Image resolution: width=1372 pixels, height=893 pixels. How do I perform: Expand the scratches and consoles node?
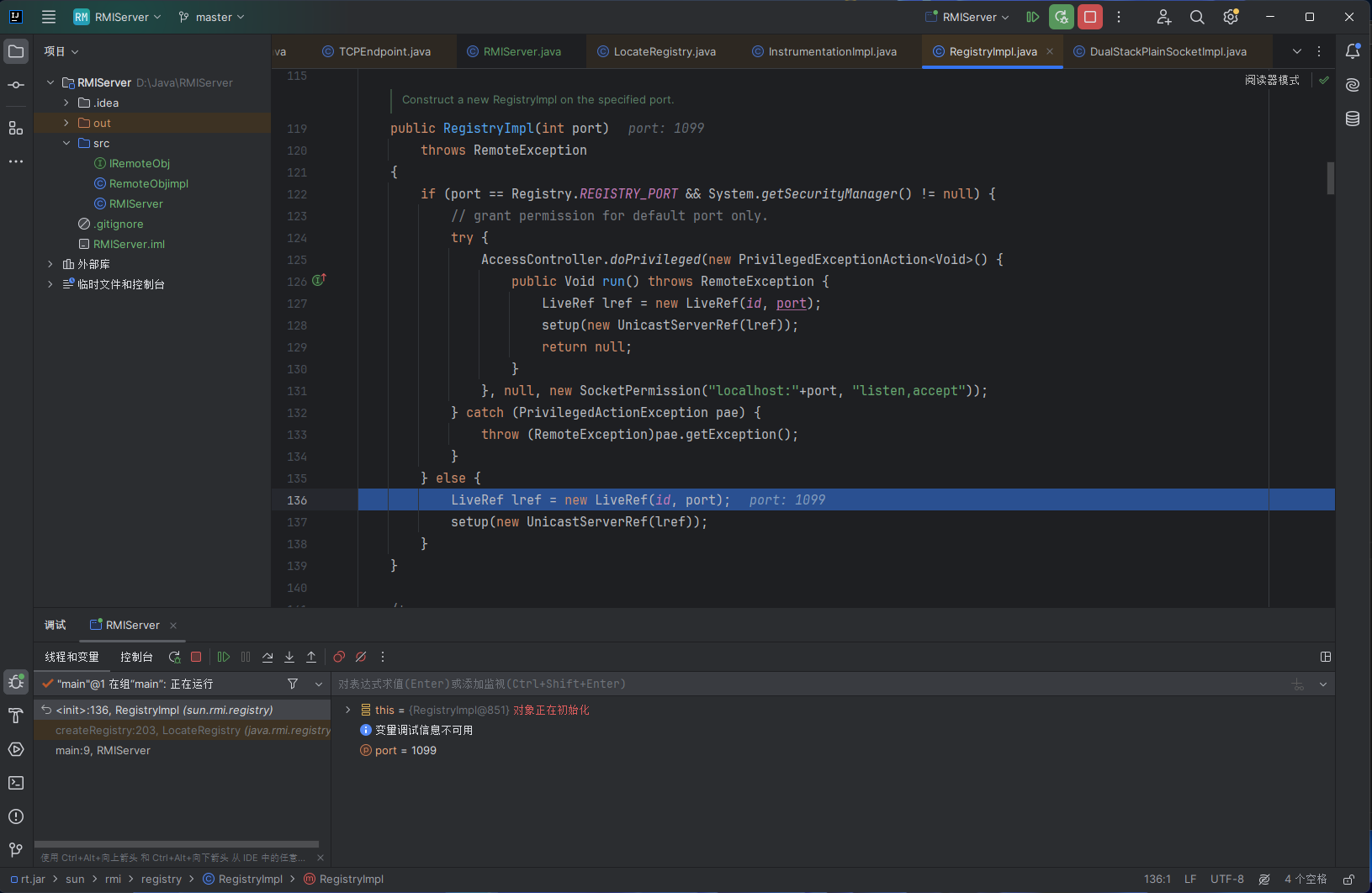pos(50,284)
